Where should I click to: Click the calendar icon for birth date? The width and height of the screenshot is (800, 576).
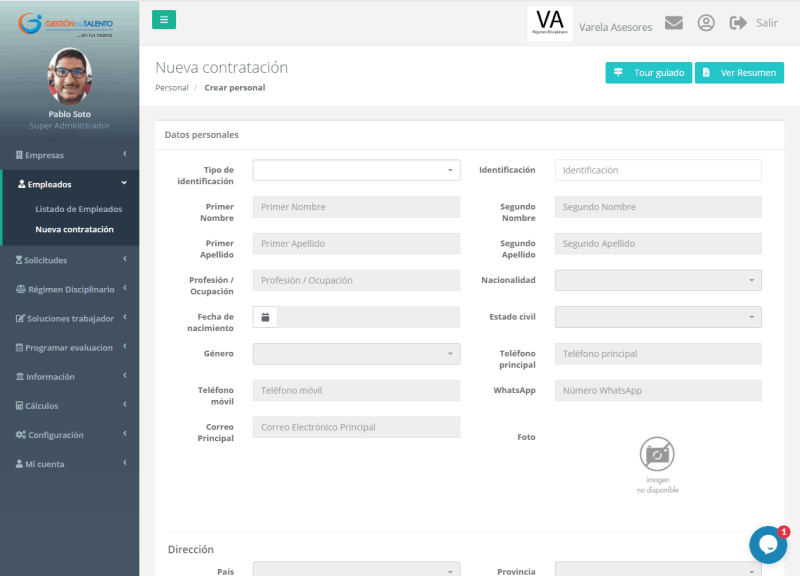(265, 317)
